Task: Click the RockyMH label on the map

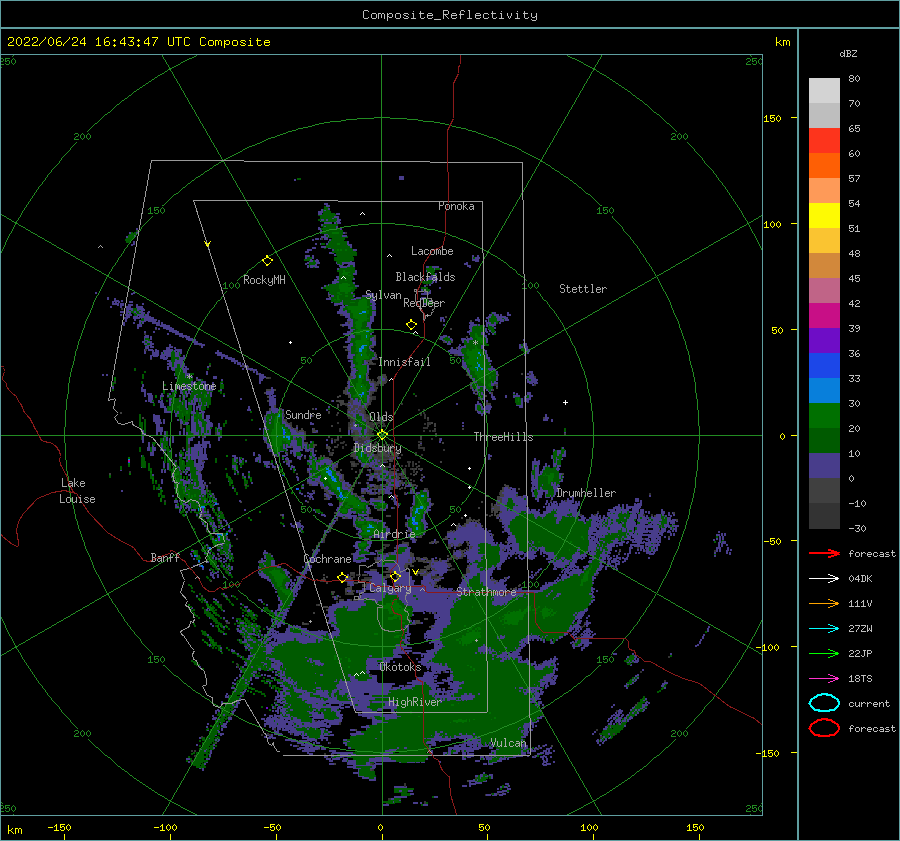Action: tap(264, 280)
